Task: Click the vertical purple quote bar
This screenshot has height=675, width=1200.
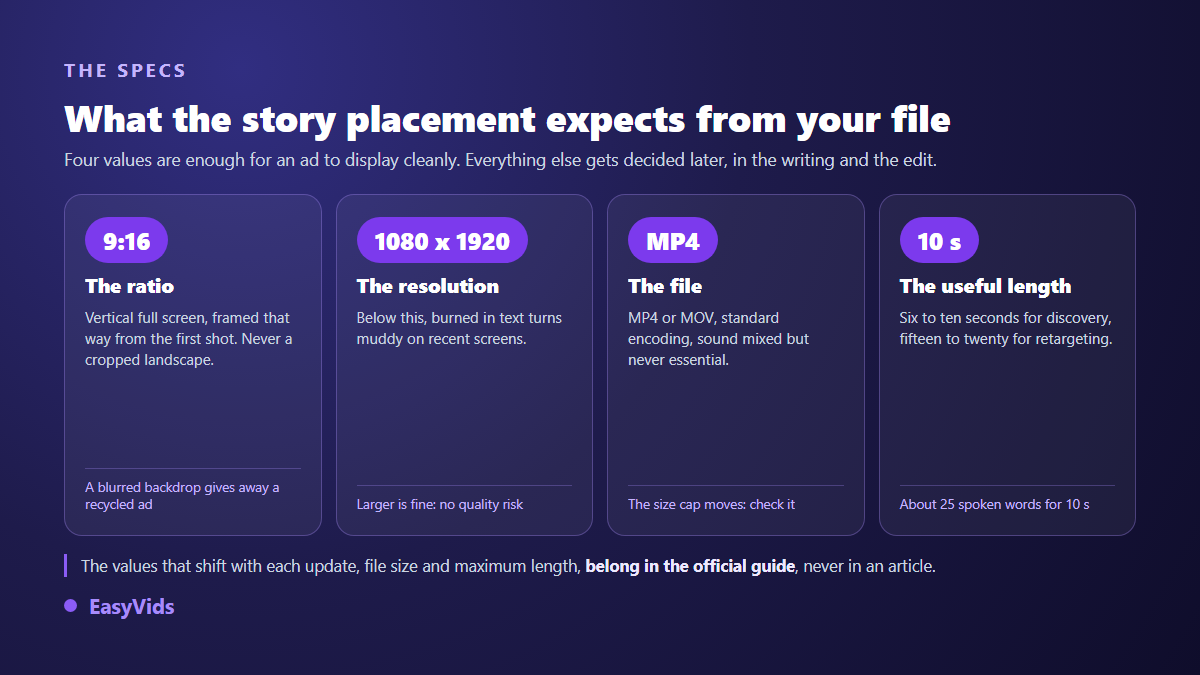Action: click(x=66, y=566)
